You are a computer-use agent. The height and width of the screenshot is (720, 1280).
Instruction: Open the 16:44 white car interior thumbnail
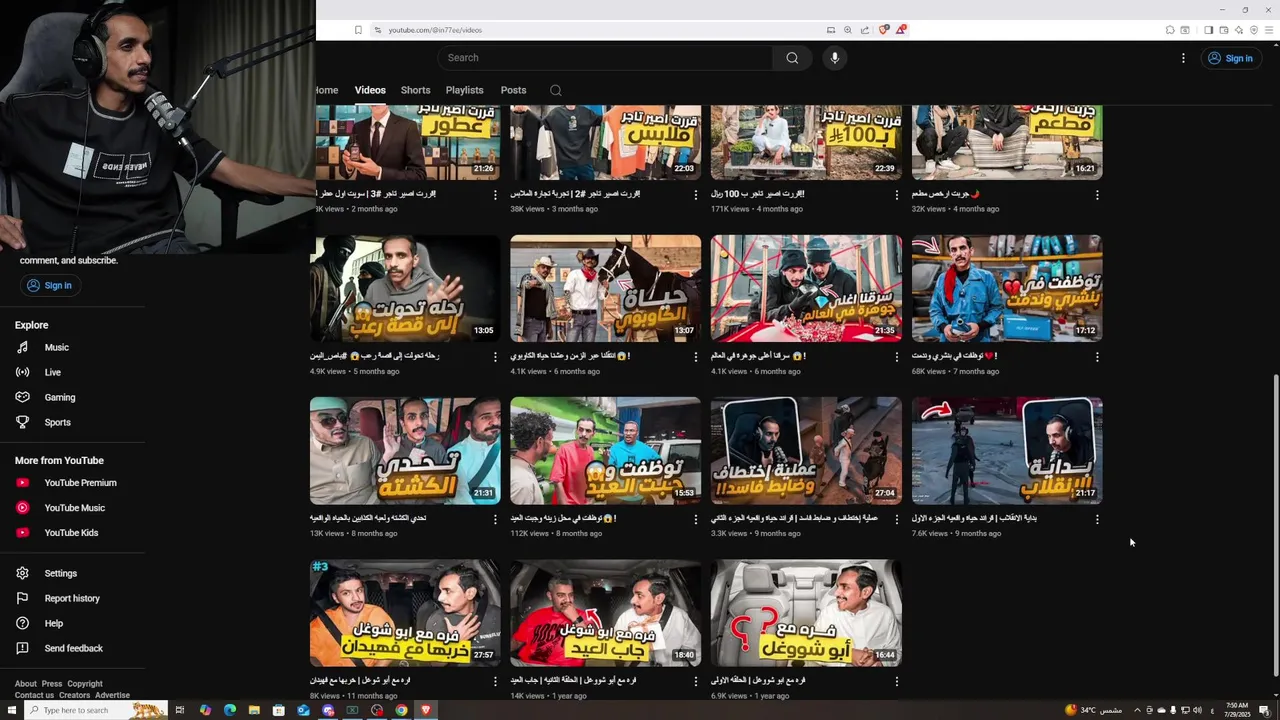[806, 613]
